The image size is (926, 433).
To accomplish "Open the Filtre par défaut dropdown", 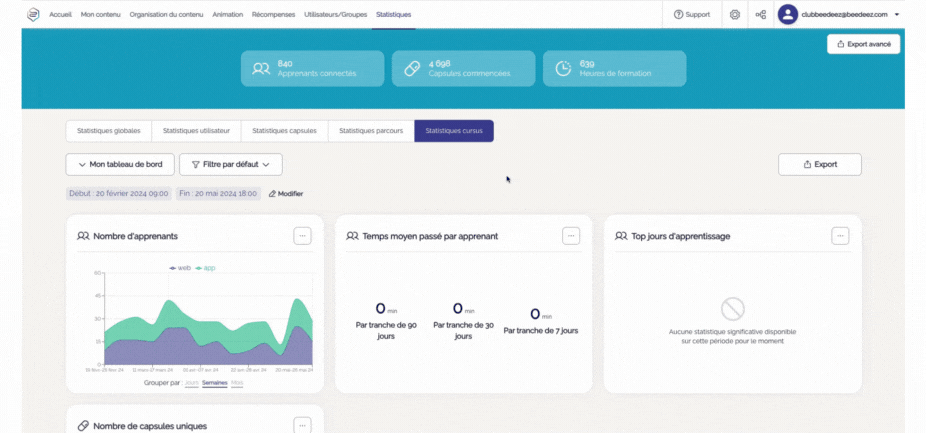I will (230, 164).
